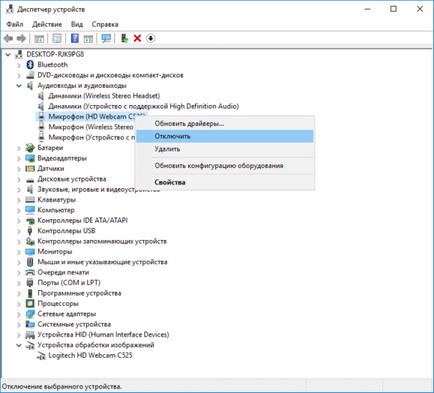This screenshot has height=393, width=434.
Task: Expand the Сетевые адаптеры category
Action: [19, 314]
